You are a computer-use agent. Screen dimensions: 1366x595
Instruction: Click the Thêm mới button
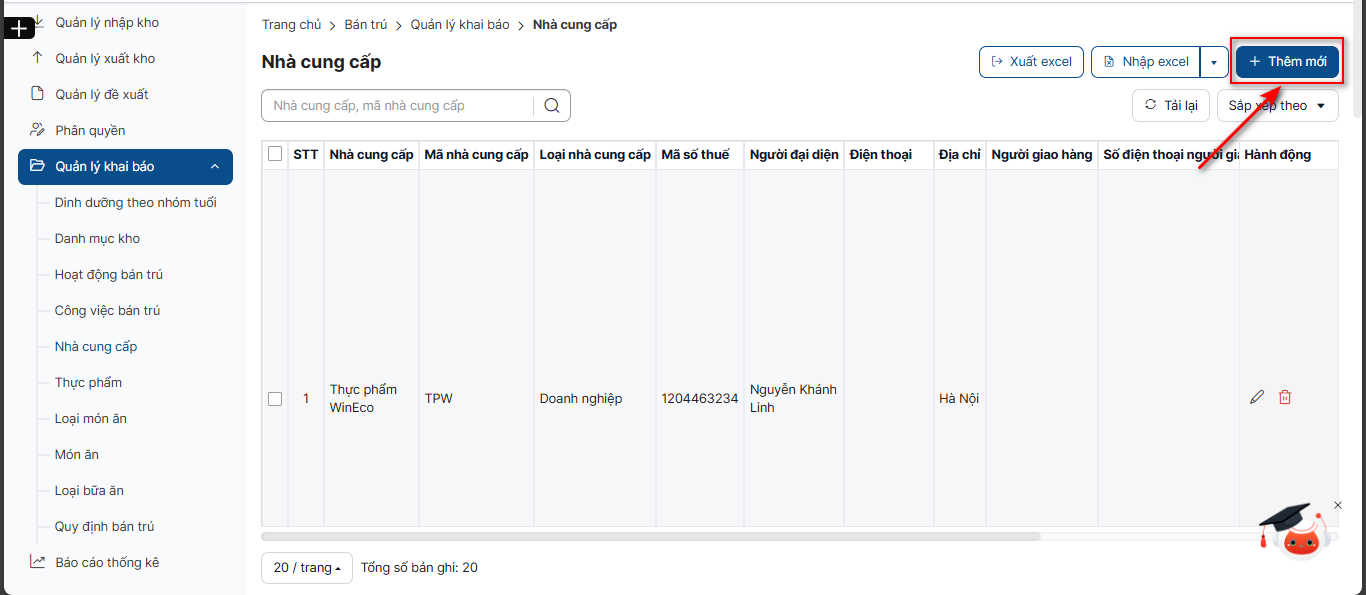1287,62
